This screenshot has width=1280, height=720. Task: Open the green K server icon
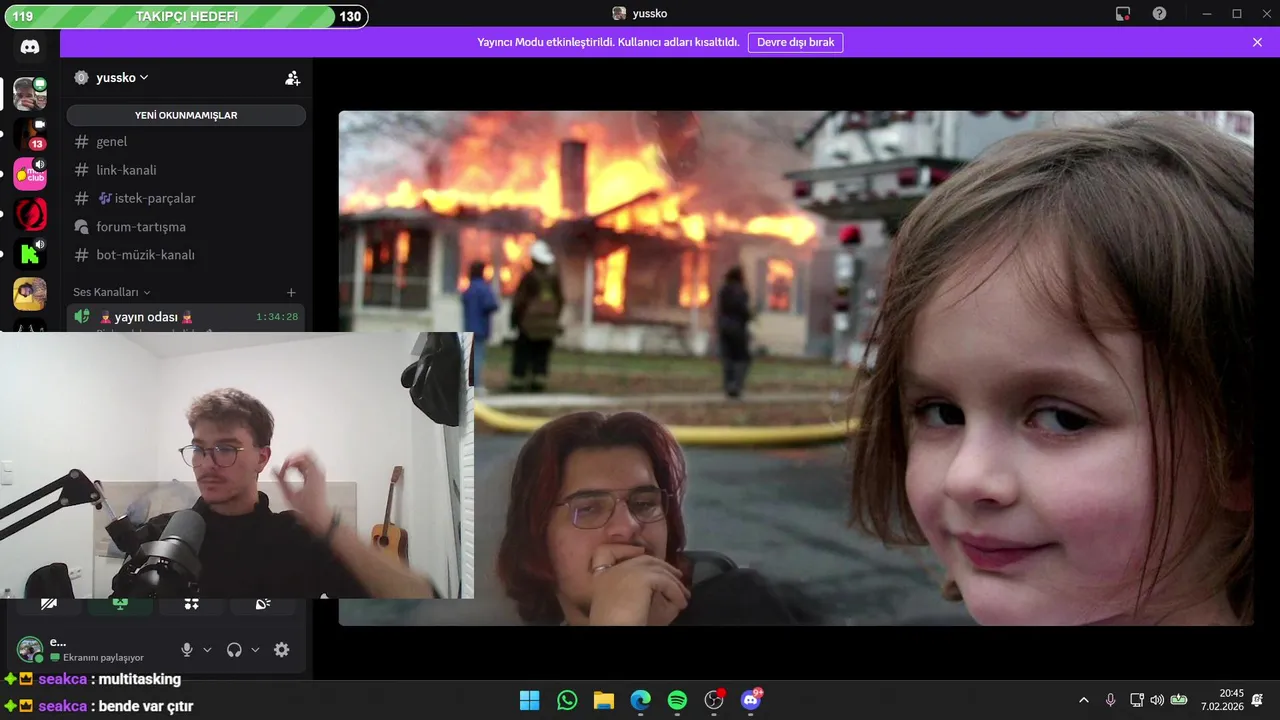point(30,254)
